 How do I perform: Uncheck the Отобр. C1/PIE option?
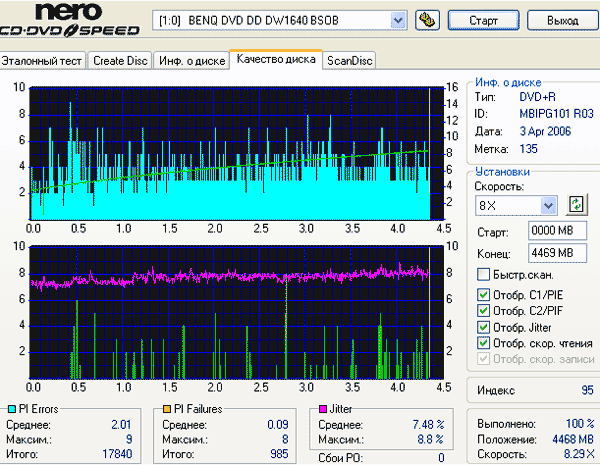tap(483, 294)
